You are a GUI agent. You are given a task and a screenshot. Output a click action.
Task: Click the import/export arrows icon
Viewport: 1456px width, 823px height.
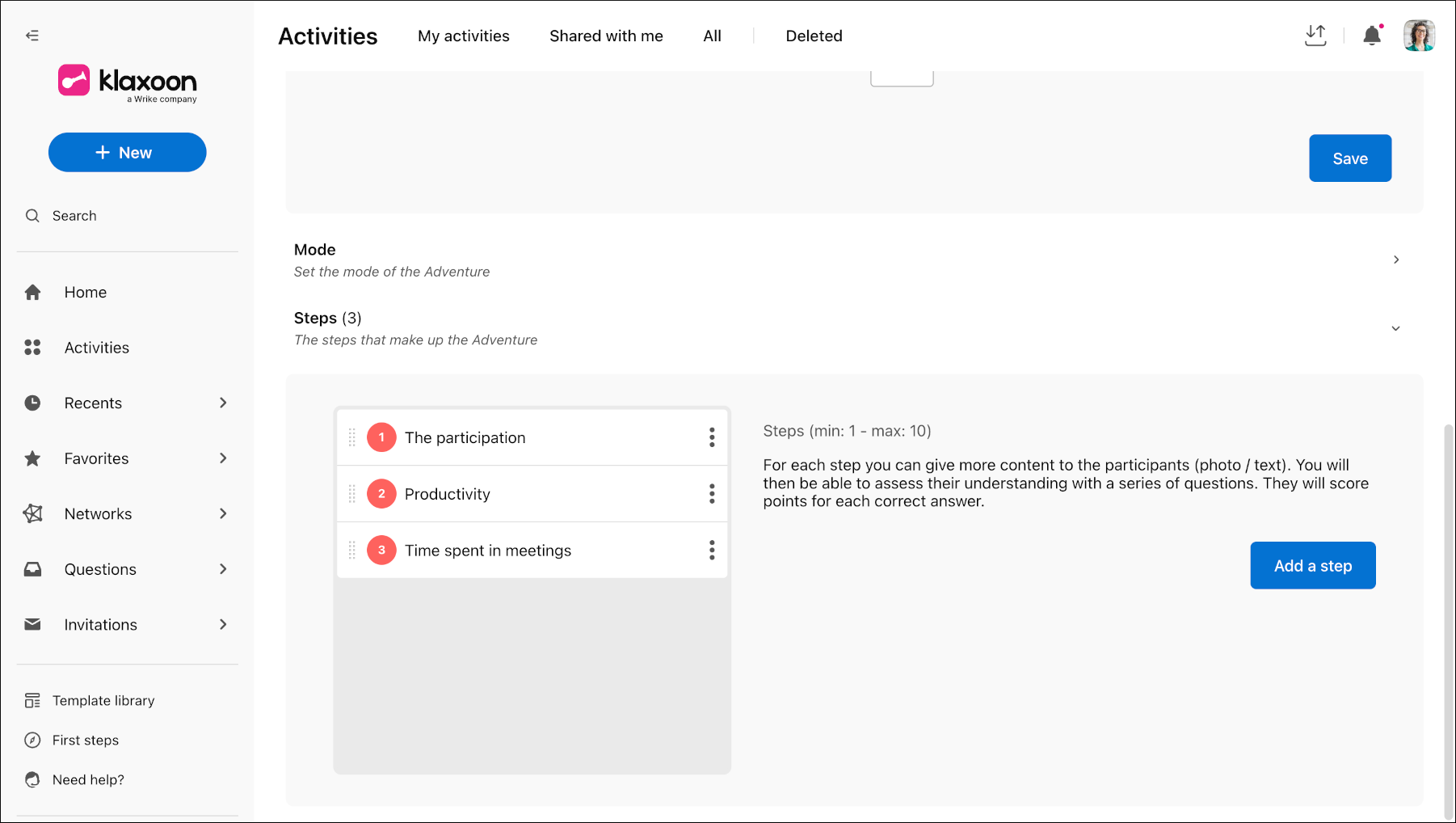coord(1315,36)
